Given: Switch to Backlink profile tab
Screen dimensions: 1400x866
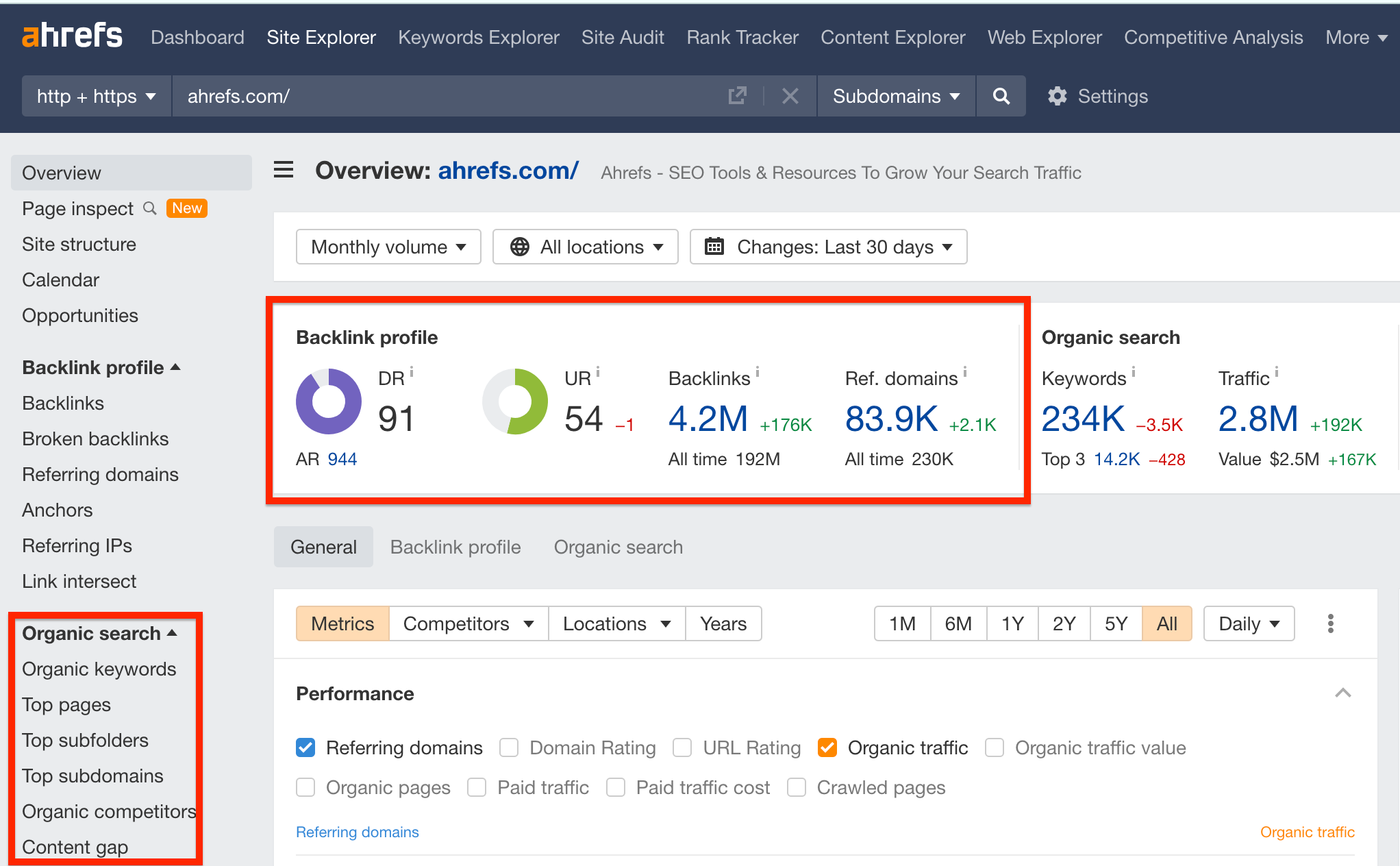Looking at the screenshot, I should point(455,547).
